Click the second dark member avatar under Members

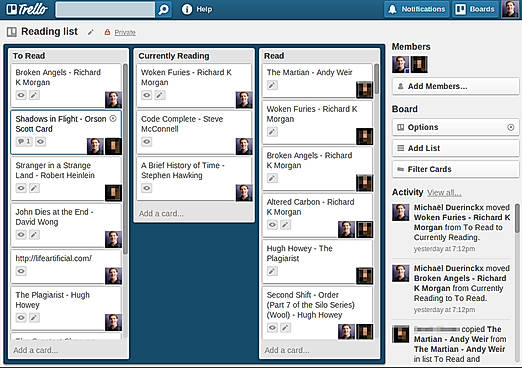(419, 65)
